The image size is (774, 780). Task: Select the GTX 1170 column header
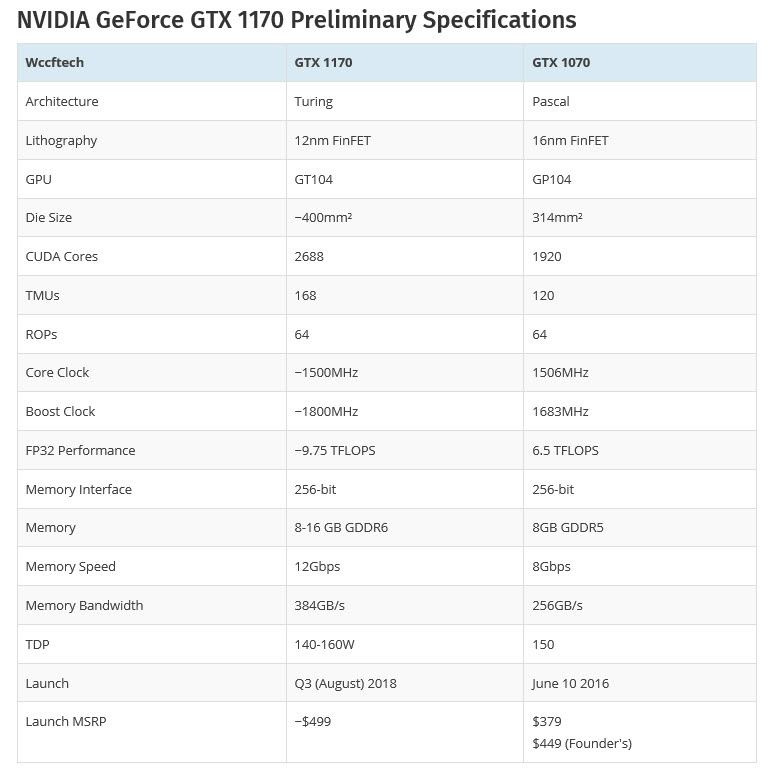pos(323,62)
